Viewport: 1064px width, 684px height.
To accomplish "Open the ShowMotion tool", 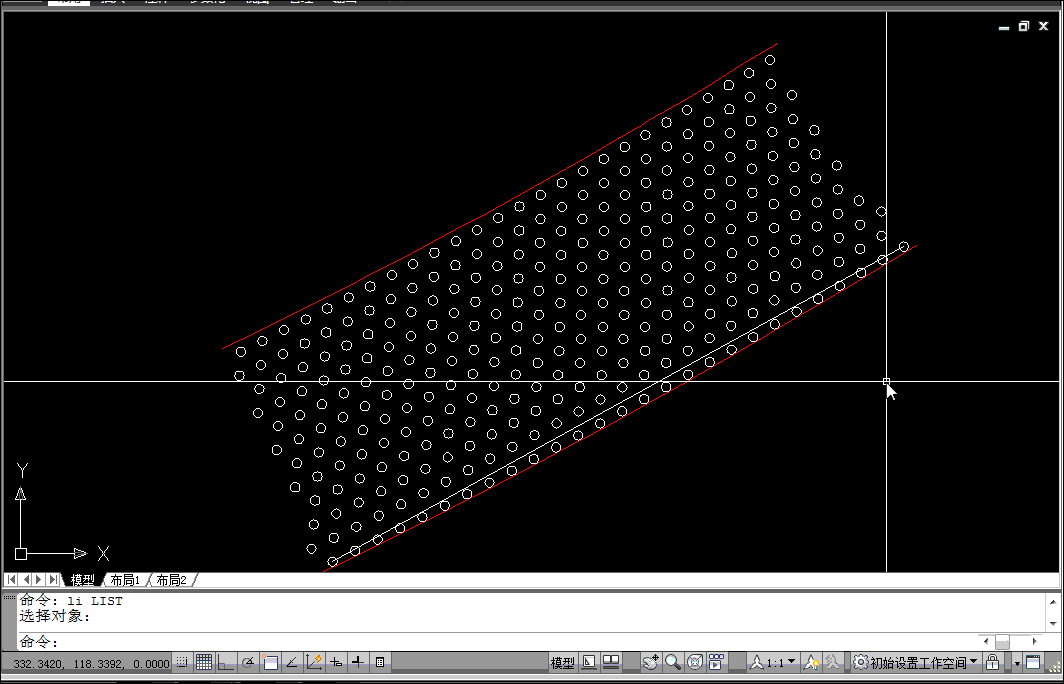I will [x=717, y=662].
